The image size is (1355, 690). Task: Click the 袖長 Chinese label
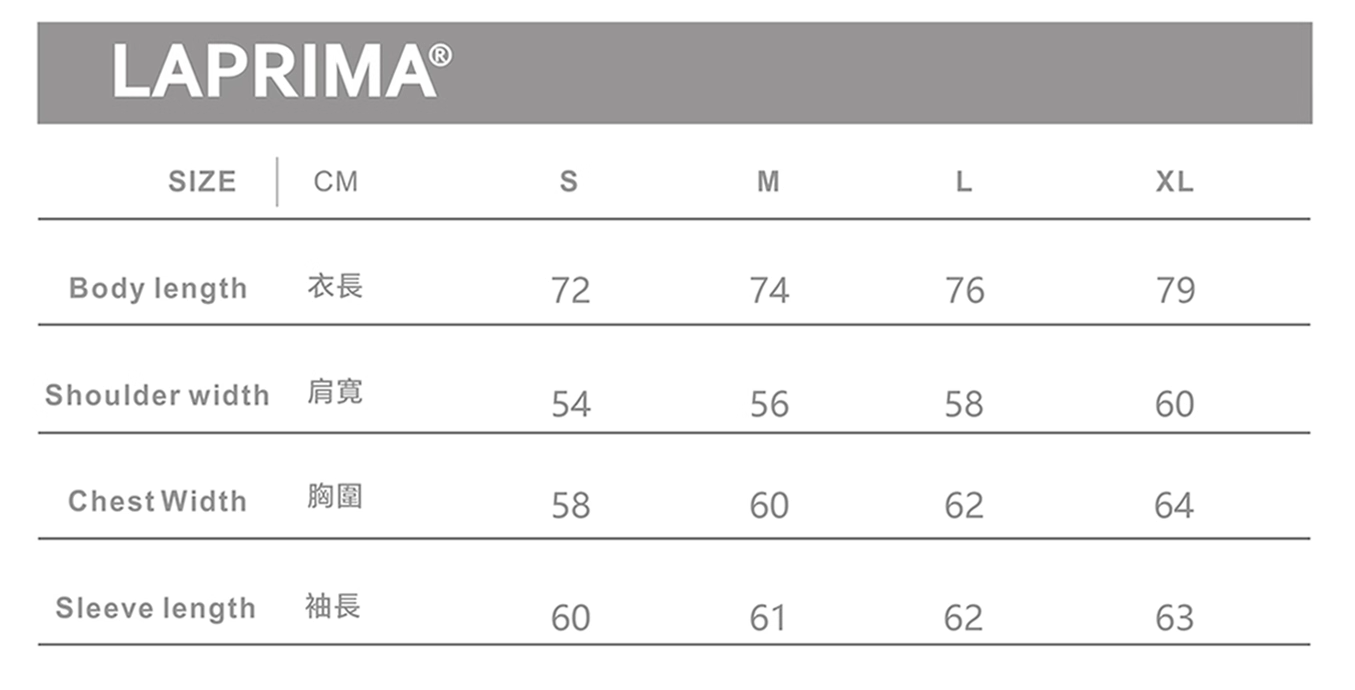click(x=333, y=606)
